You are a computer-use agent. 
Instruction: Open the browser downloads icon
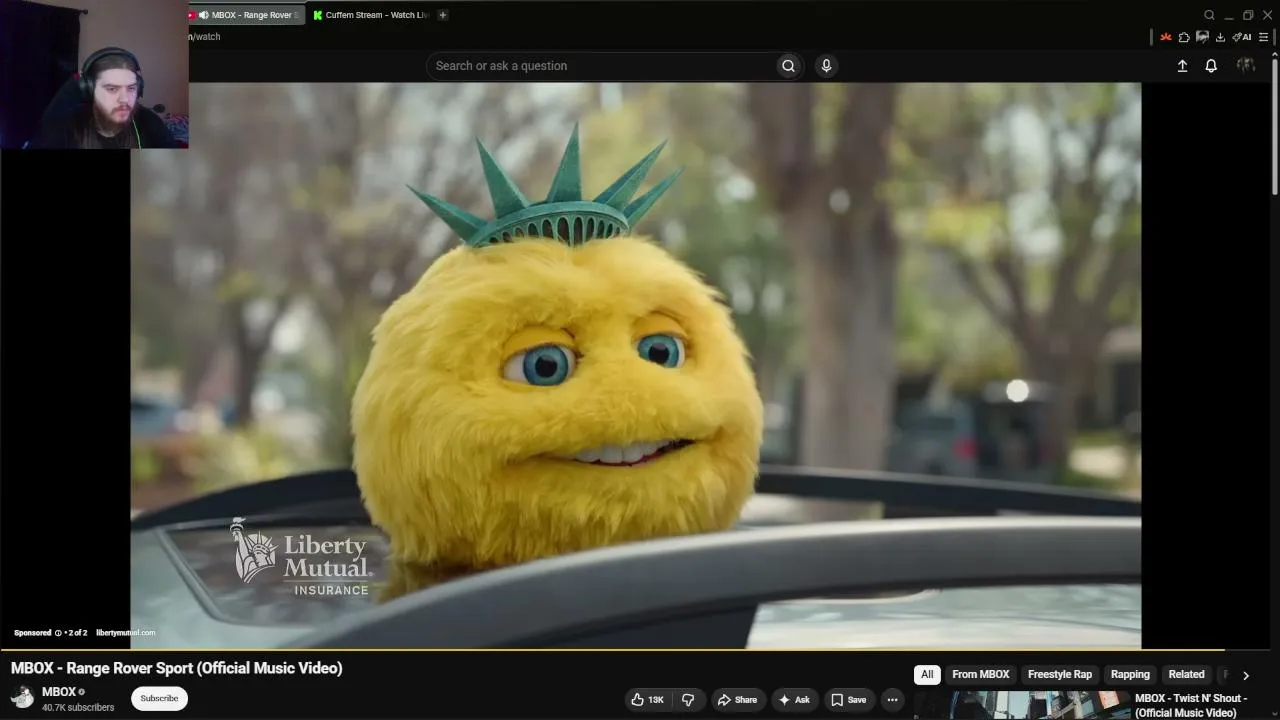[x=1220, y=37]
